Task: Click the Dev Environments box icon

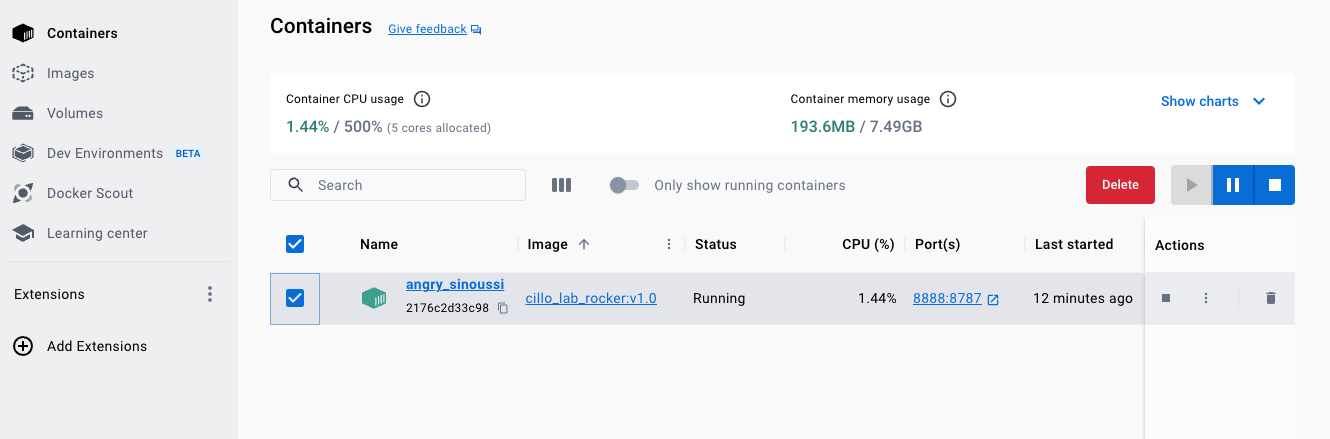Action: pos(23,153)
